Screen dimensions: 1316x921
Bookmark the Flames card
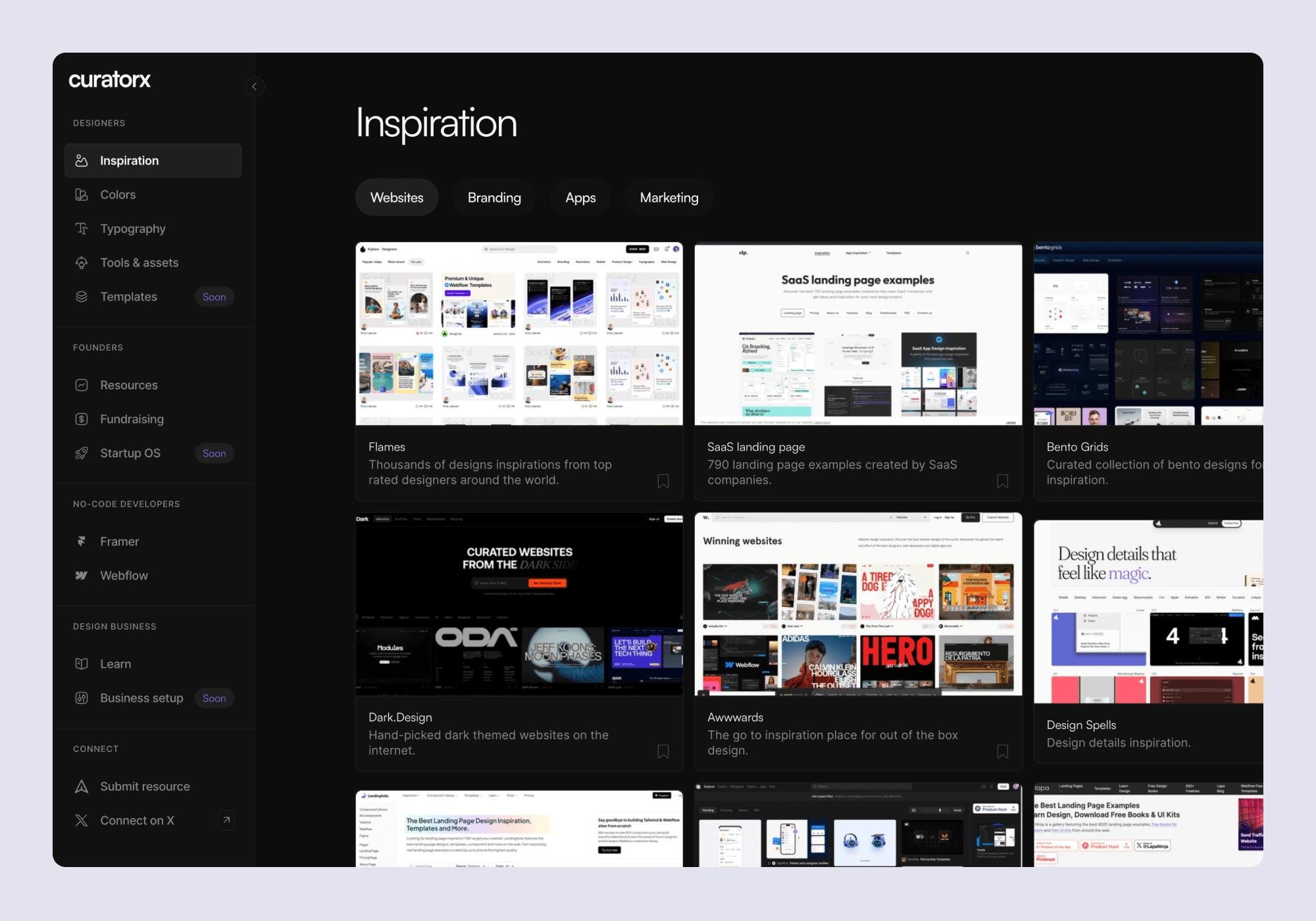(x=663, y=481)
